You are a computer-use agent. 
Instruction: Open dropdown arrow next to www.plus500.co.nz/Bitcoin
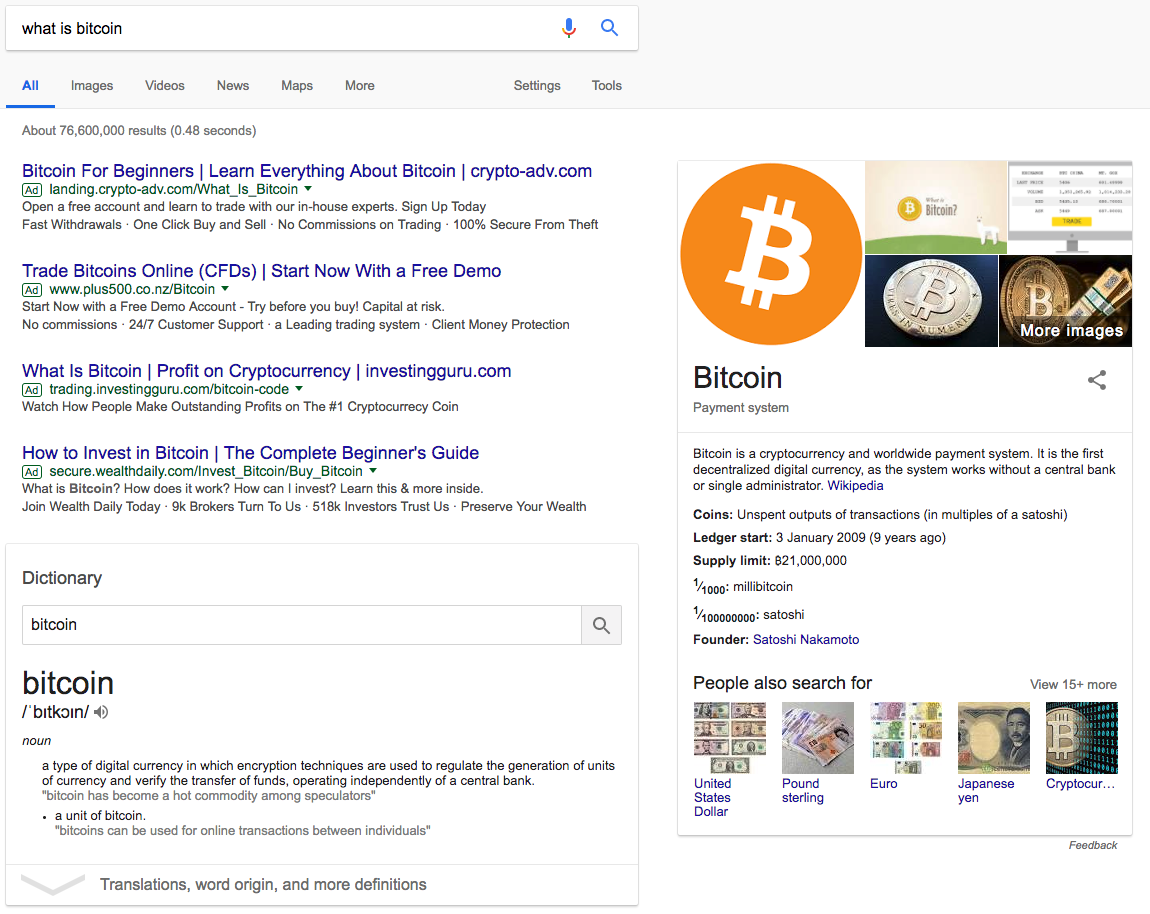[x=225, y=288]
